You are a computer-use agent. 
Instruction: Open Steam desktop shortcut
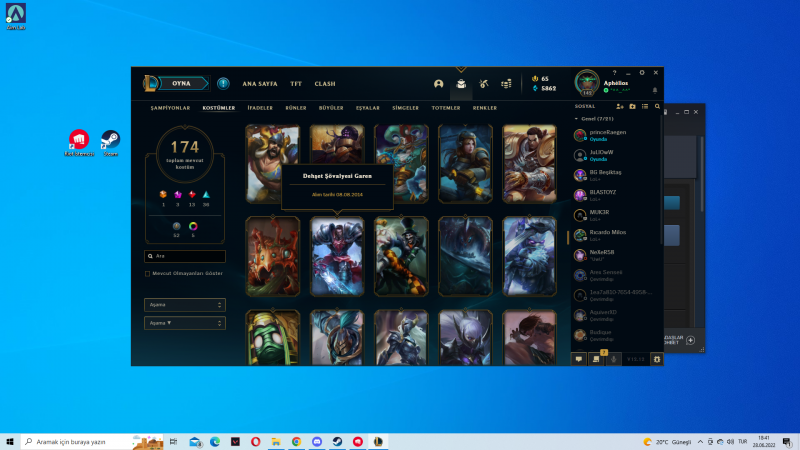coord(110,142)
